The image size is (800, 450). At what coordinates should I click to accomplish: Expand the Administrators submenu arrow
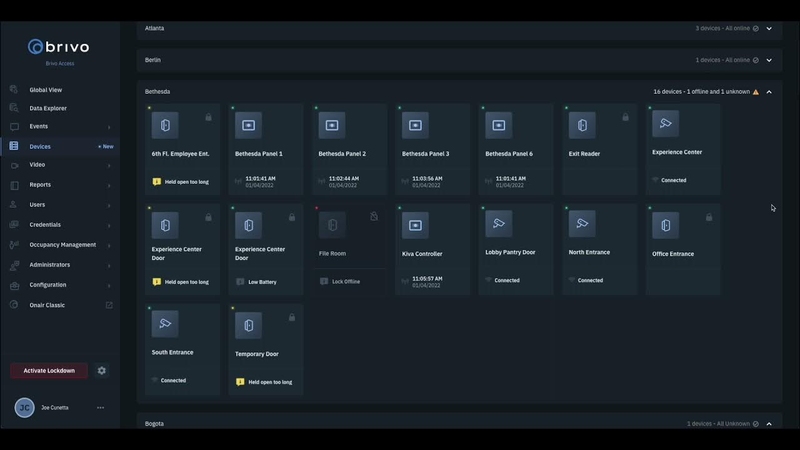pos(109,265)
